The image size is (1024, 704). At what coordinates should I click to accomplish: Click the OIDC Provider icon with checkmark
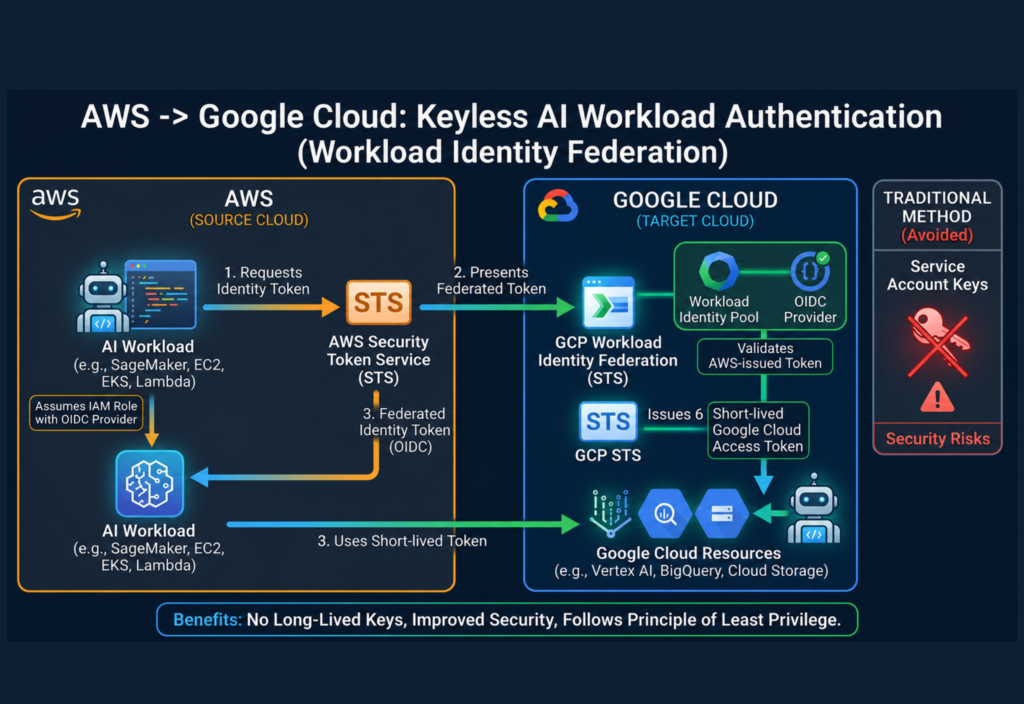pyautogui.click(x=810, y=270)
